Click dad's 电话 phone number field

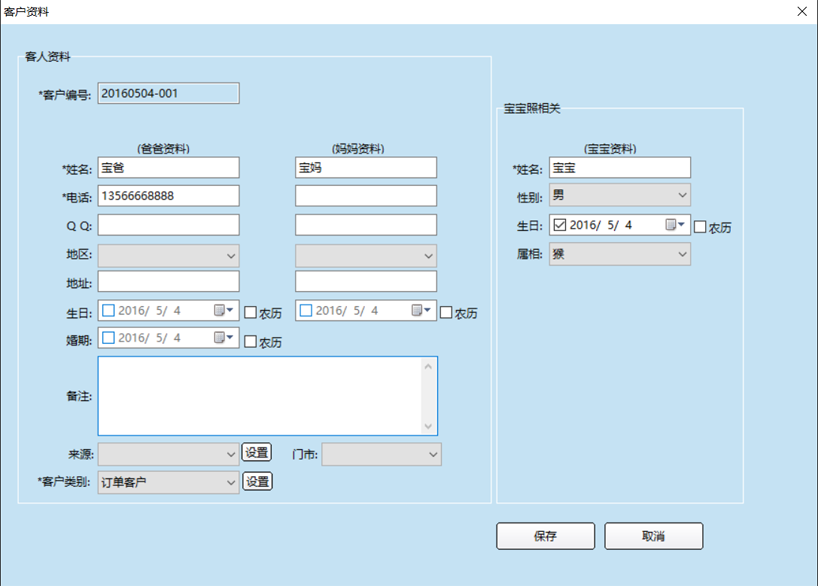tap(168, 196)
